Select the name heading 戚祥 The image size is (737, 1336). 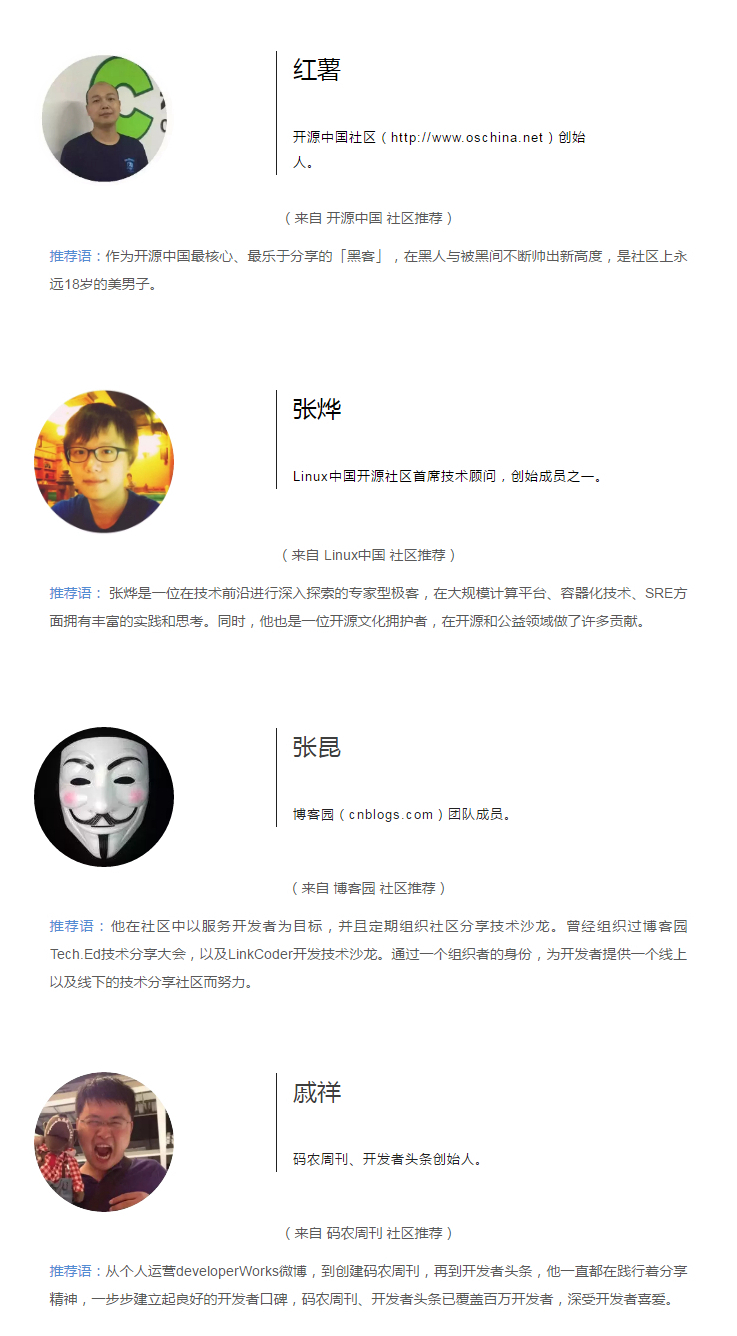click(x=317, y=1092)
